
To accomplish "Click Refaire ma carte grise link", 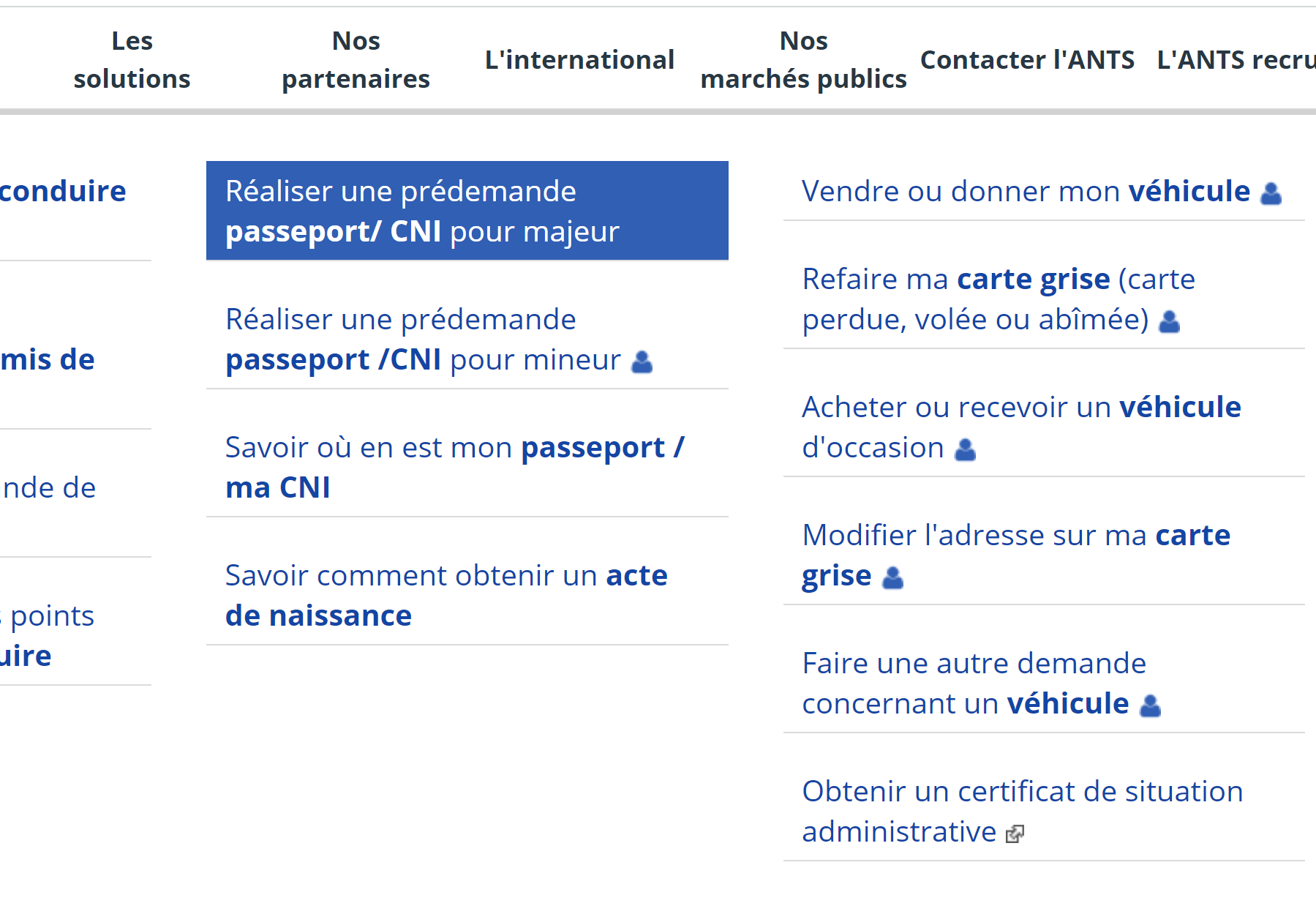I will [998, 299].
